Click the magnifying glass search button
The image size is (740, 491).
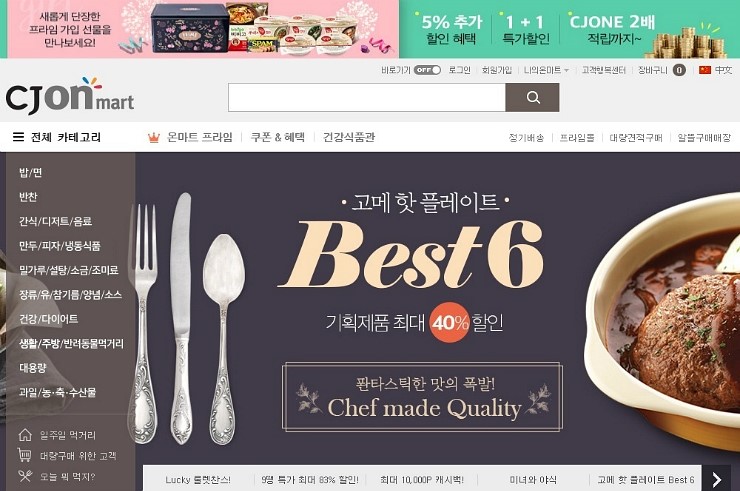tap(532, 98)
